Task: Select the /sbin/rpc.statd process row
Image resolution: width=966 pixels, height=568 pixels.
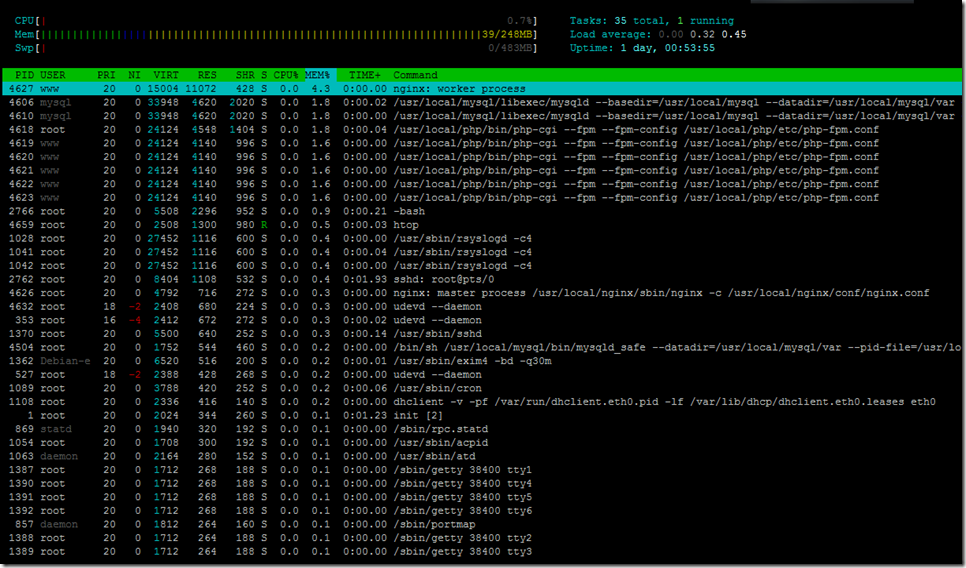Action: (482, 429)
